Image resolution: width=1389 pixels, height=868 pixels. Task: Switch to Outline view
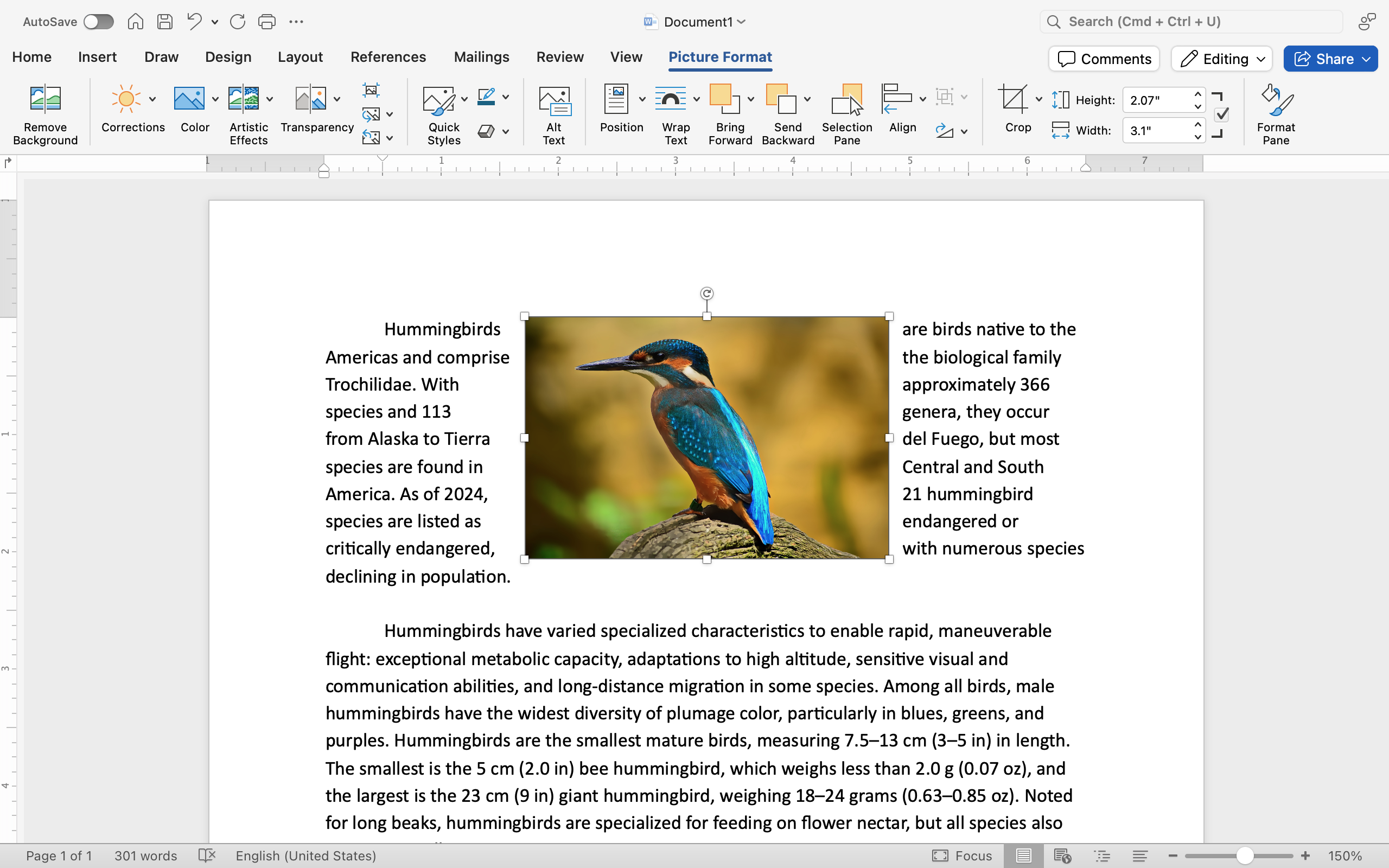coord(1102,856)
